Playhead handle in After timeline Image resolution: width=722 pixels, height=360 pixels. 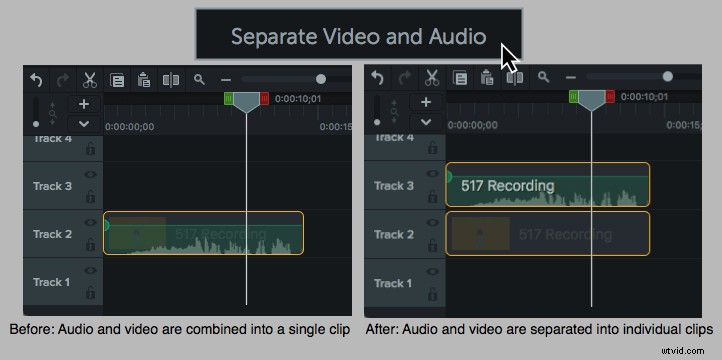[x=592, y=100]
